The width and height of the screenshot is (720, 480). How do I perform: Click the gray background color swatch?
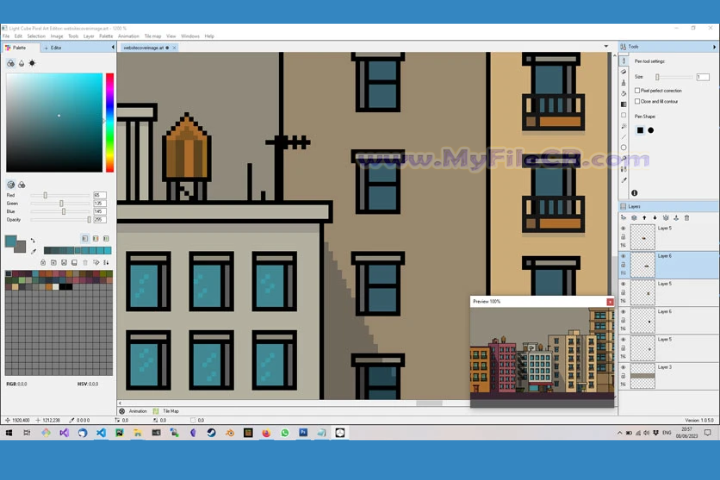click(21, 248)
